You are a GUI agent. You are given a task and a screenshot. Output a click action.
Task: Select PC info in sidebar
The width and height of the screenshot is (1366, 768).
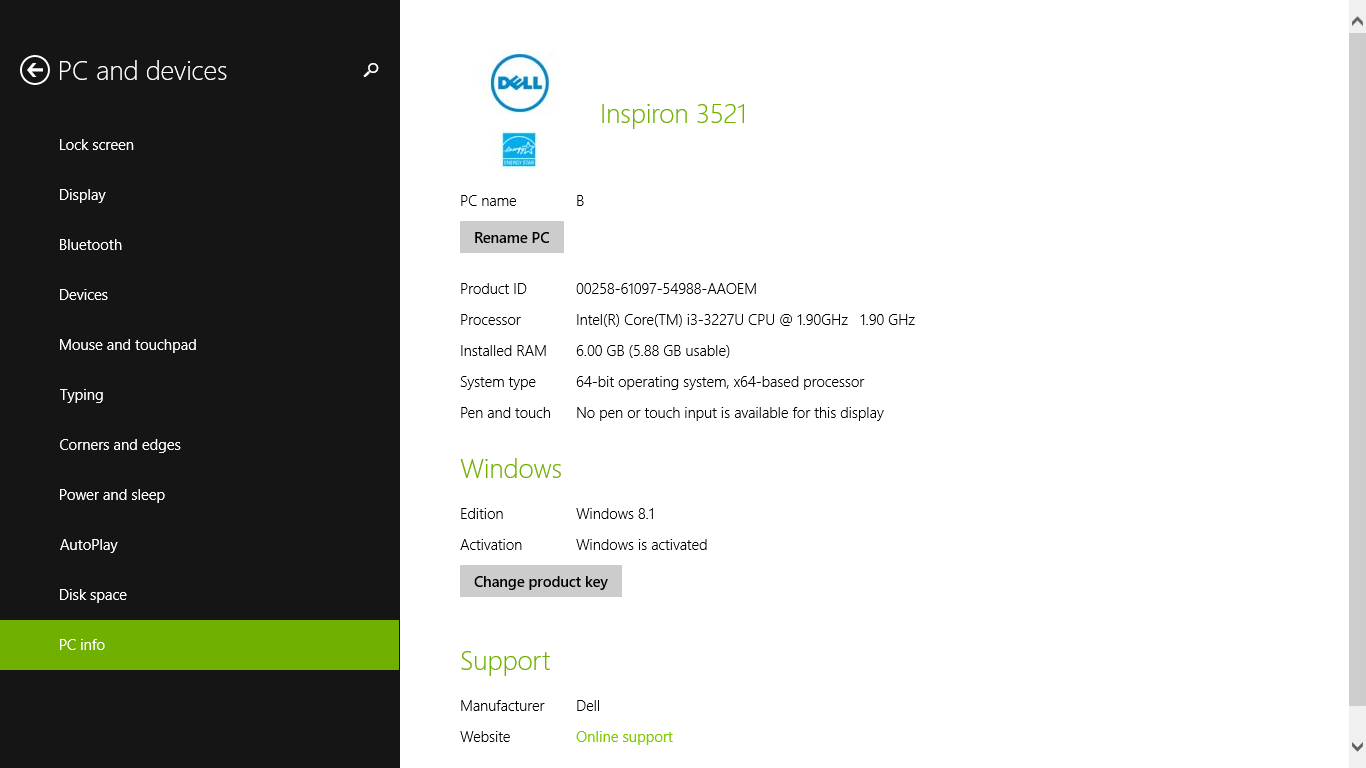pyautogui.click(x=200, y=645)
